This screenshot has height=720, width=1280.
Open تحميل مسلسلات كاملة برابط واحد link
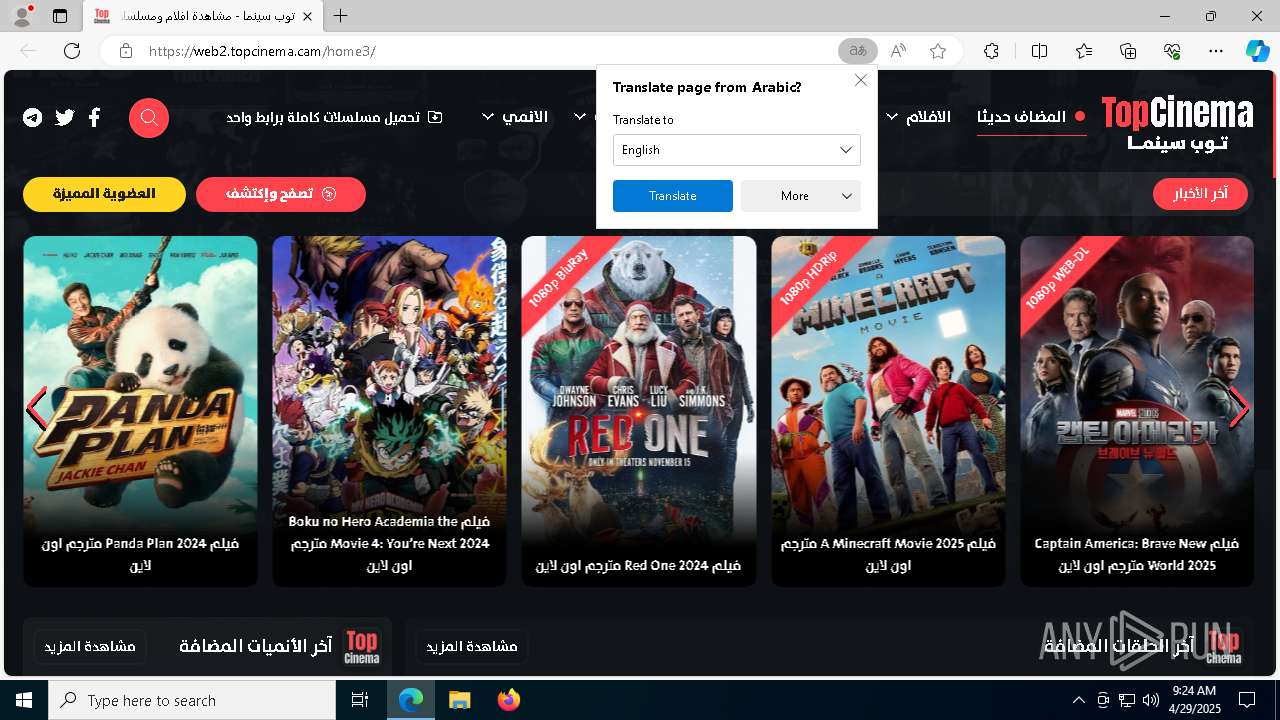coord(335,117)
